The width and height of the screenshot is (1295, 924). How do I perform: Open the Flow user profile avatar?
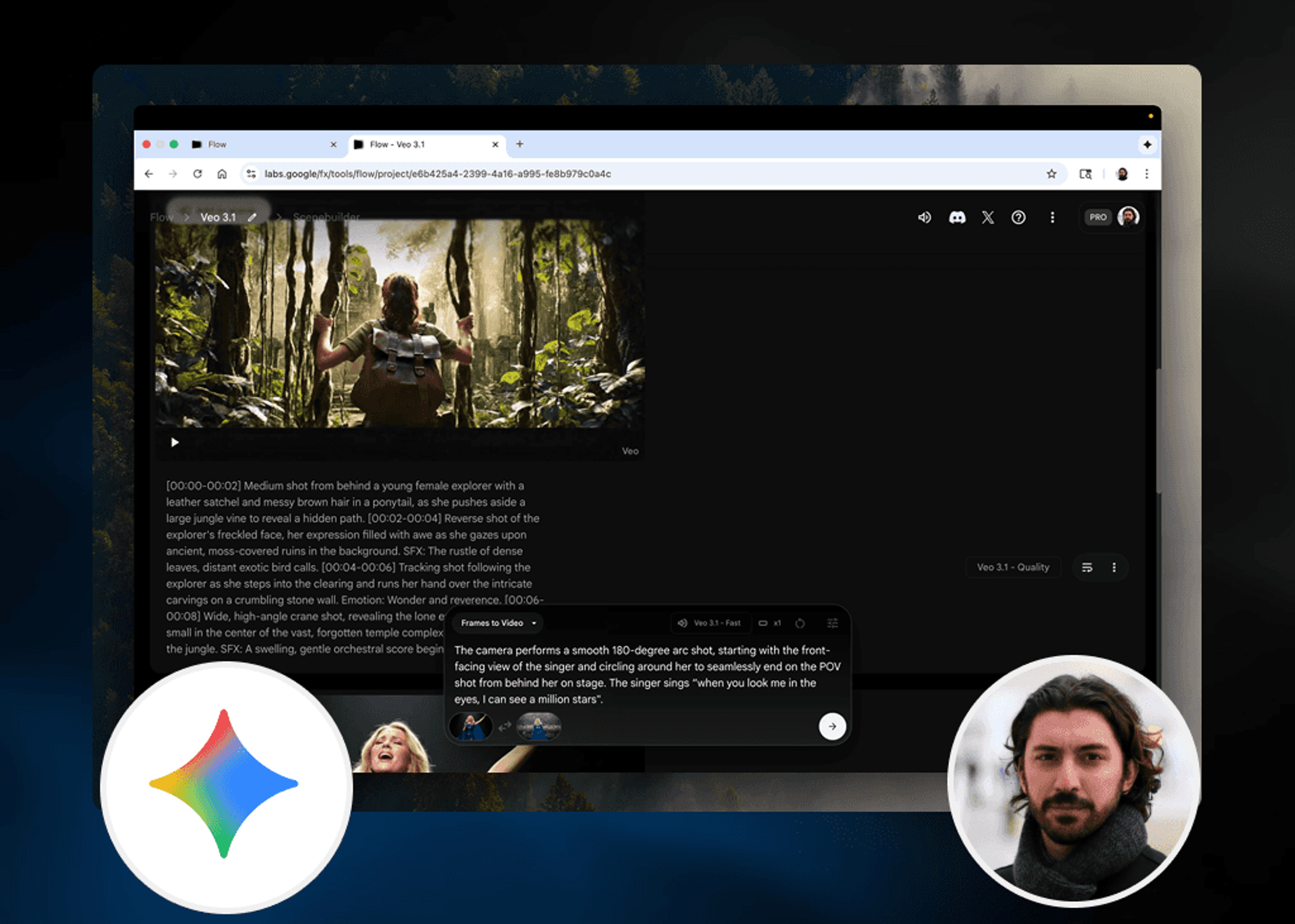point(1128,217)
